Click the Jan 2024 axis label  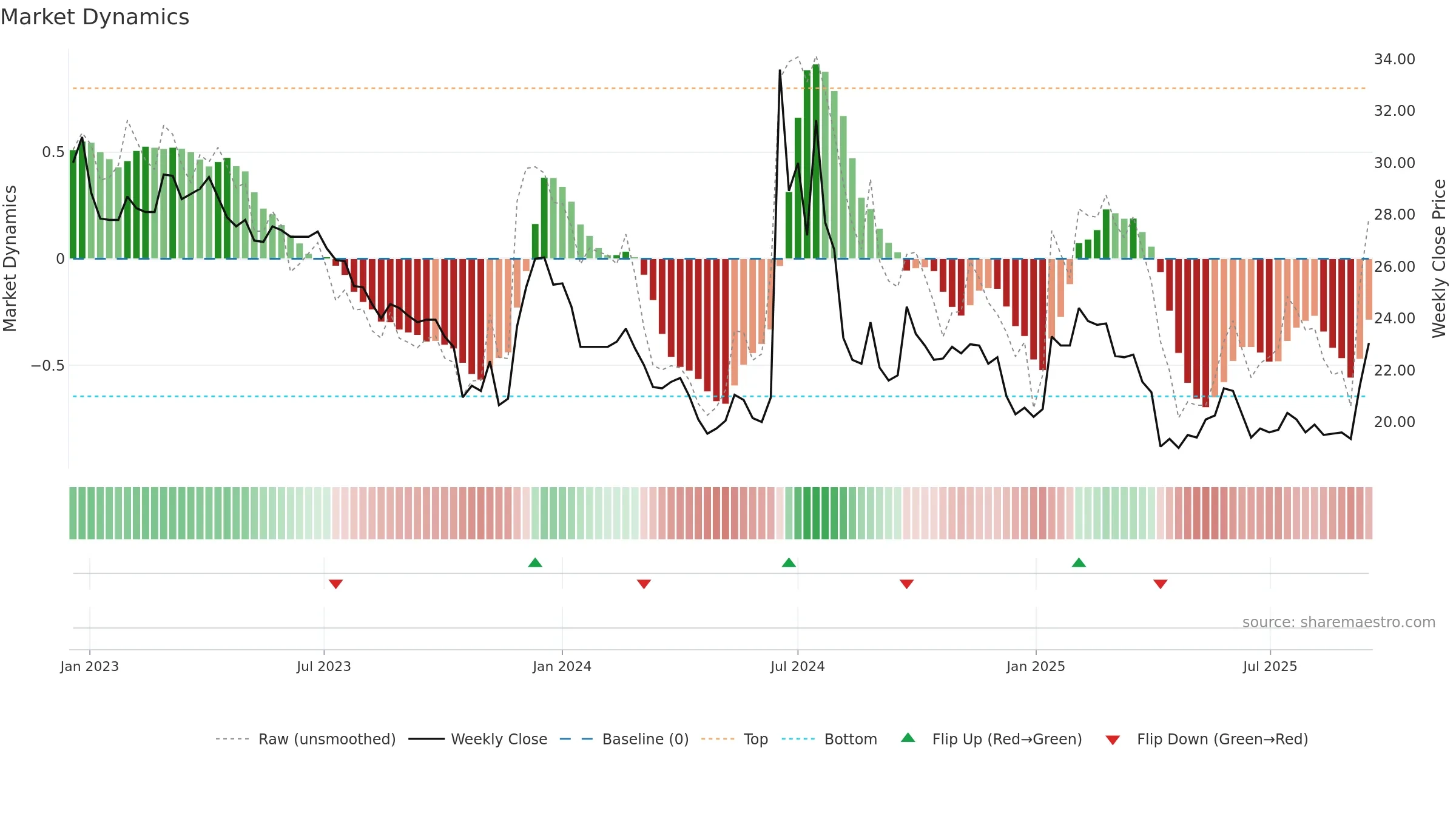(562, 666)
